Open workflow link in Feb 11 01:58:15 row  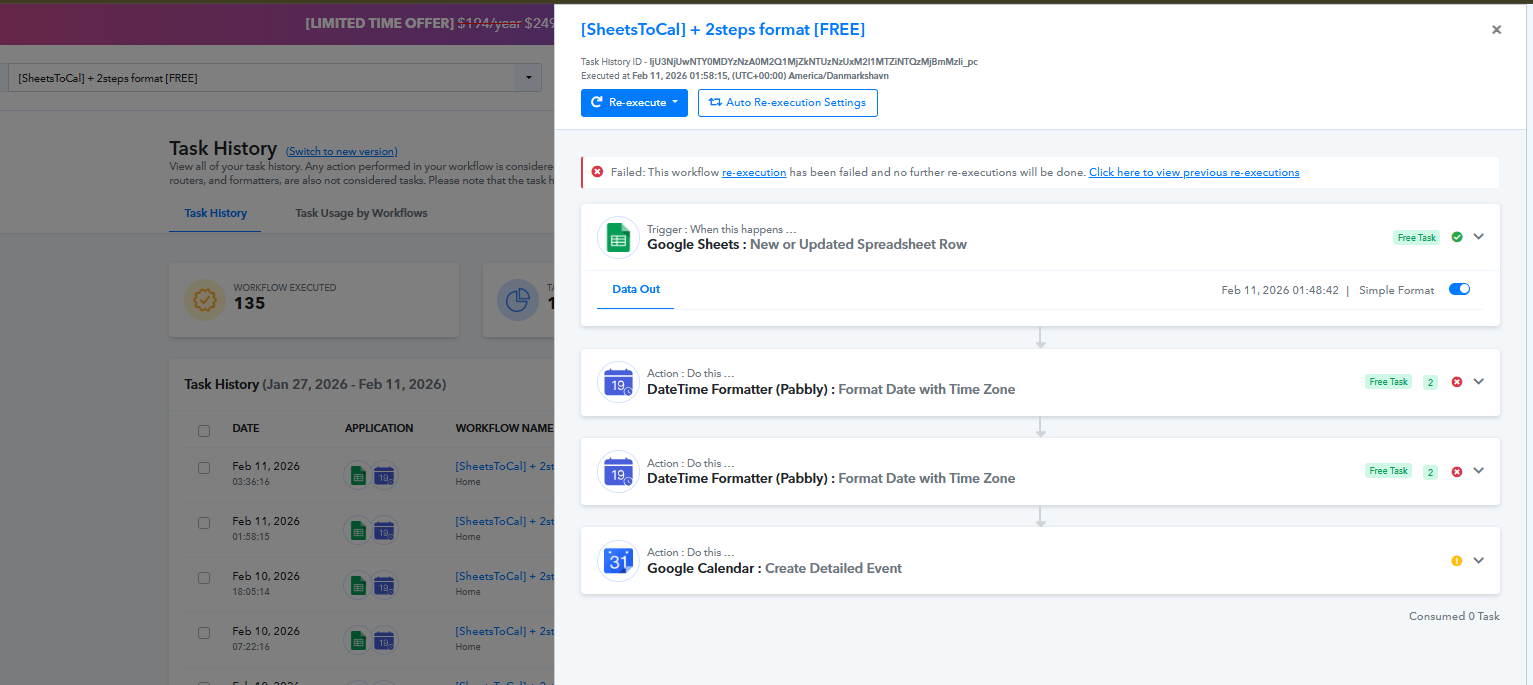(505, 521)
